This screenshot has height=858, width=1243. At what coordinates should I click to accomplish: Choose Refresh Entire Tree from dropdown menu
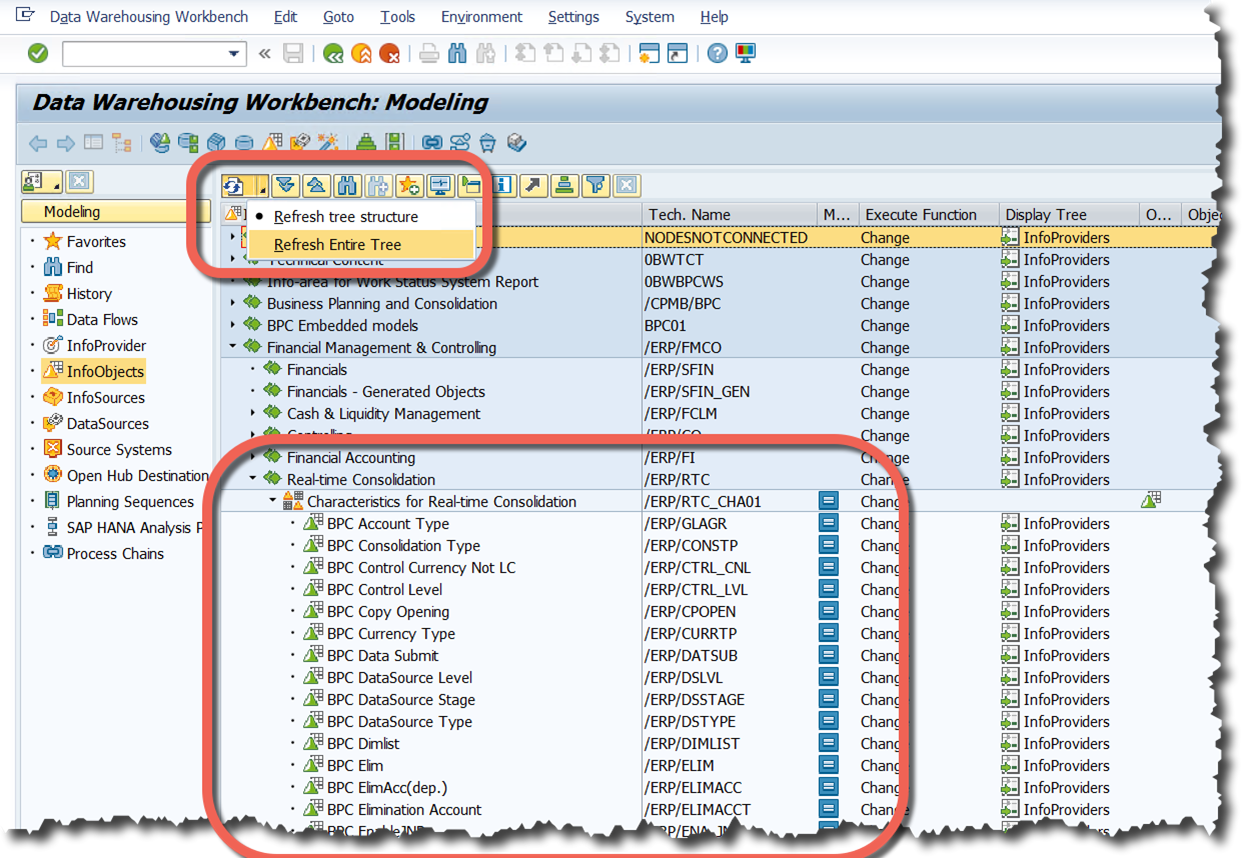tap(337, 245)
